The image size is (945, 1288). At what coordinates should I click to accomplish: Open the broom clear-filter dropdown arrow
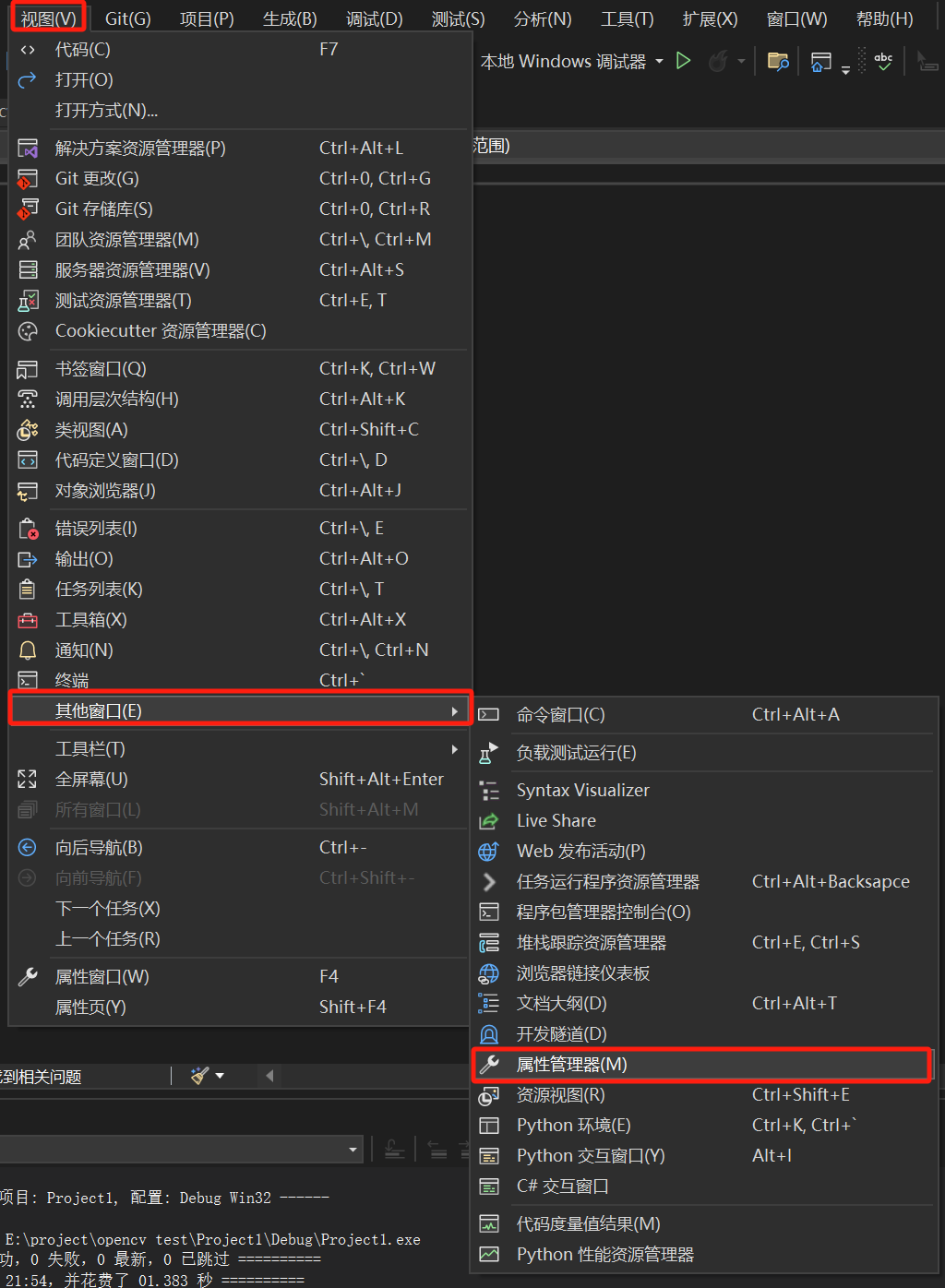(x=220, y=1076)
